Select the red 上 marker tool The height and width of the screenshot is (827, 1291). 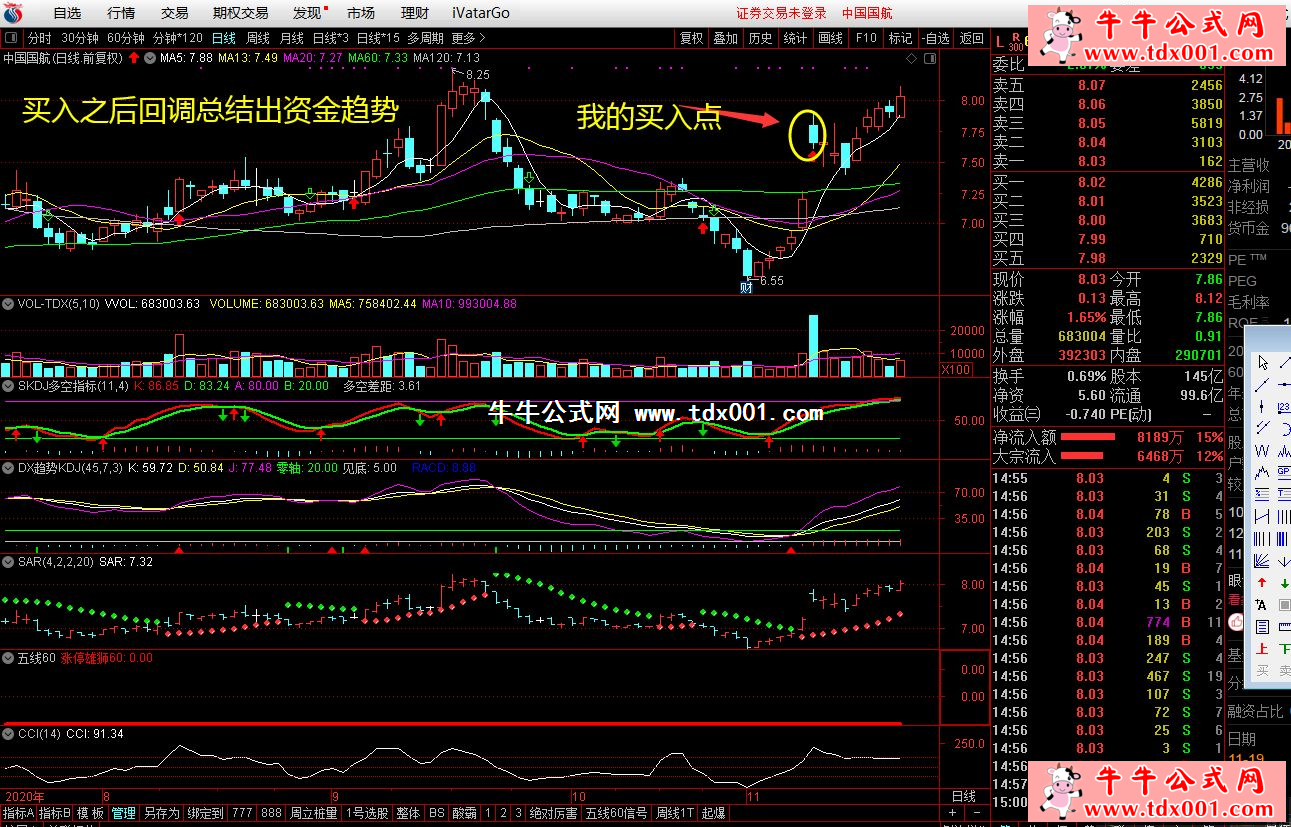(x=1262, y=649)
